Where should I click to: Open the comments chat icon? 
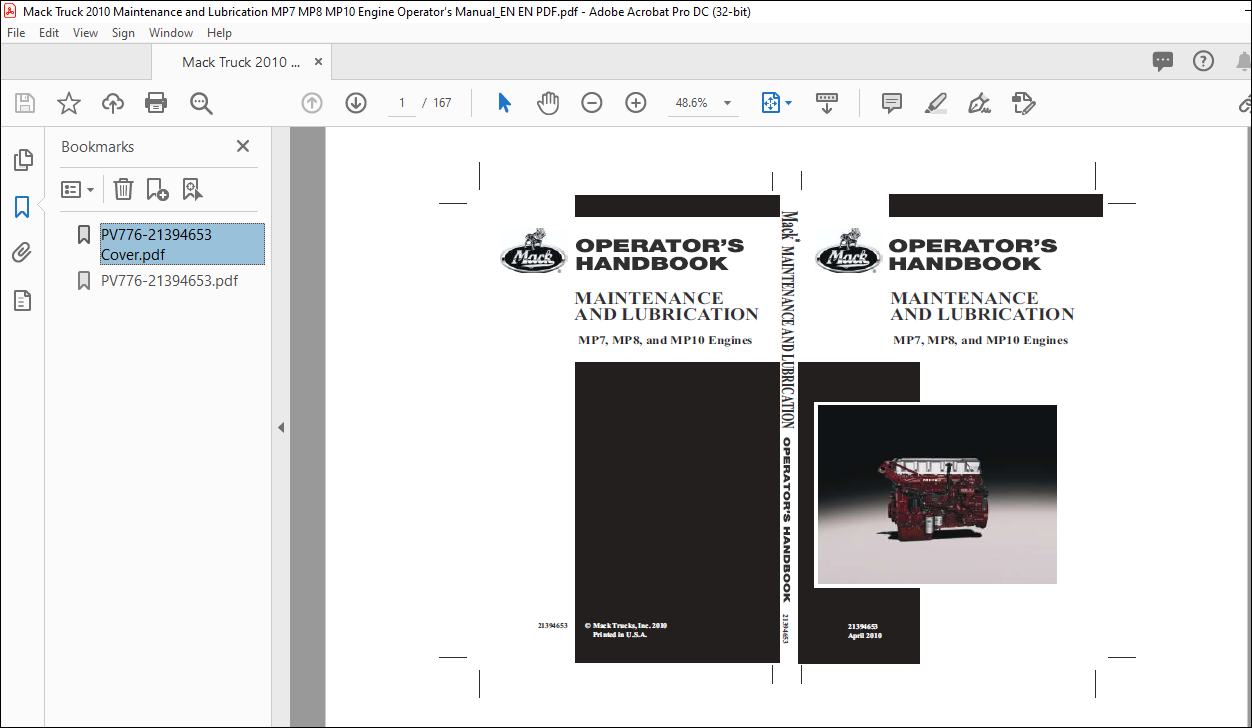pyautogui.click(x=1162, y=61)
